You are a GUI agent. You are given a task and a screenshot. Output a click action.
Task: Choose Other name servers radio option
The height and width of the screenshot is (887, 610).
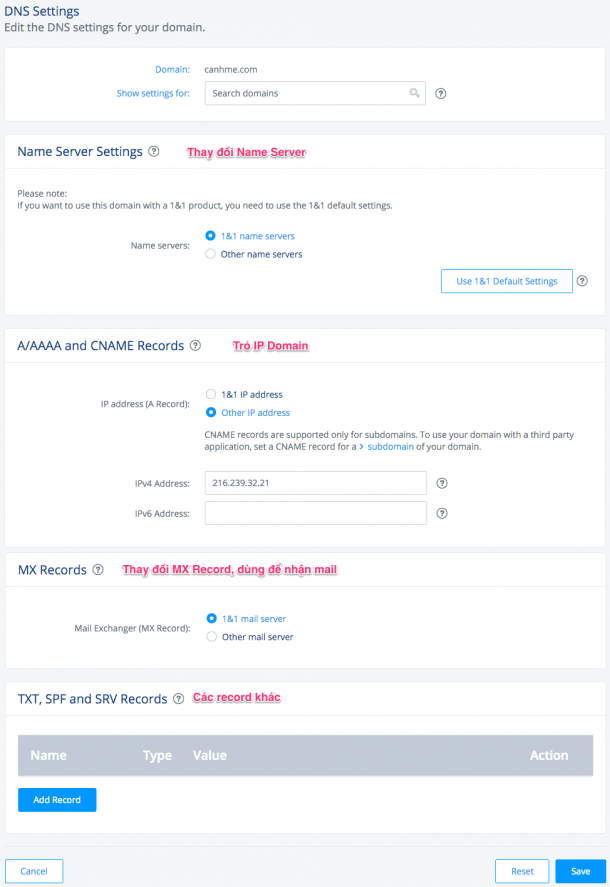tap(210, 254)
